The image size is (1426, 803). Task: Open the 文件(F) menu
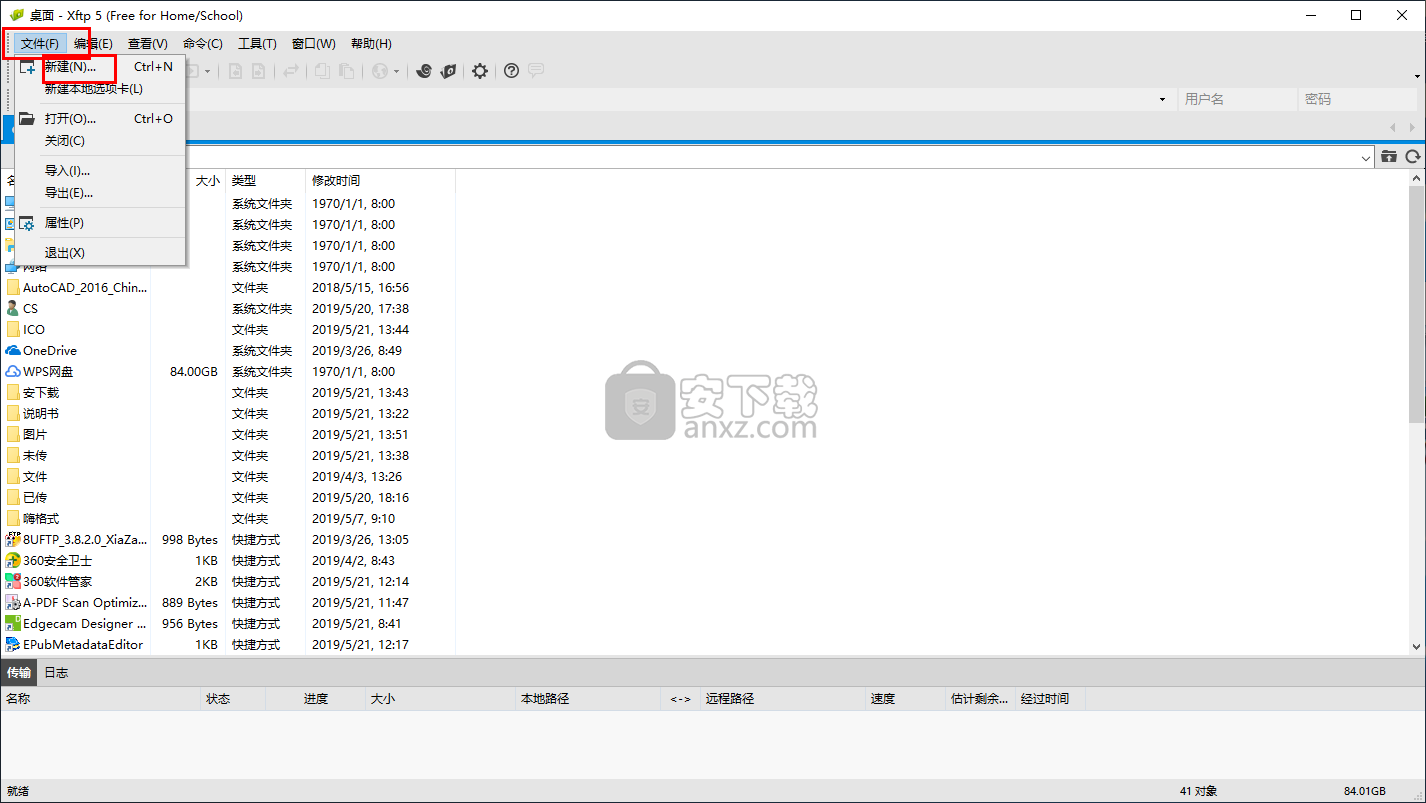point(40,44)
